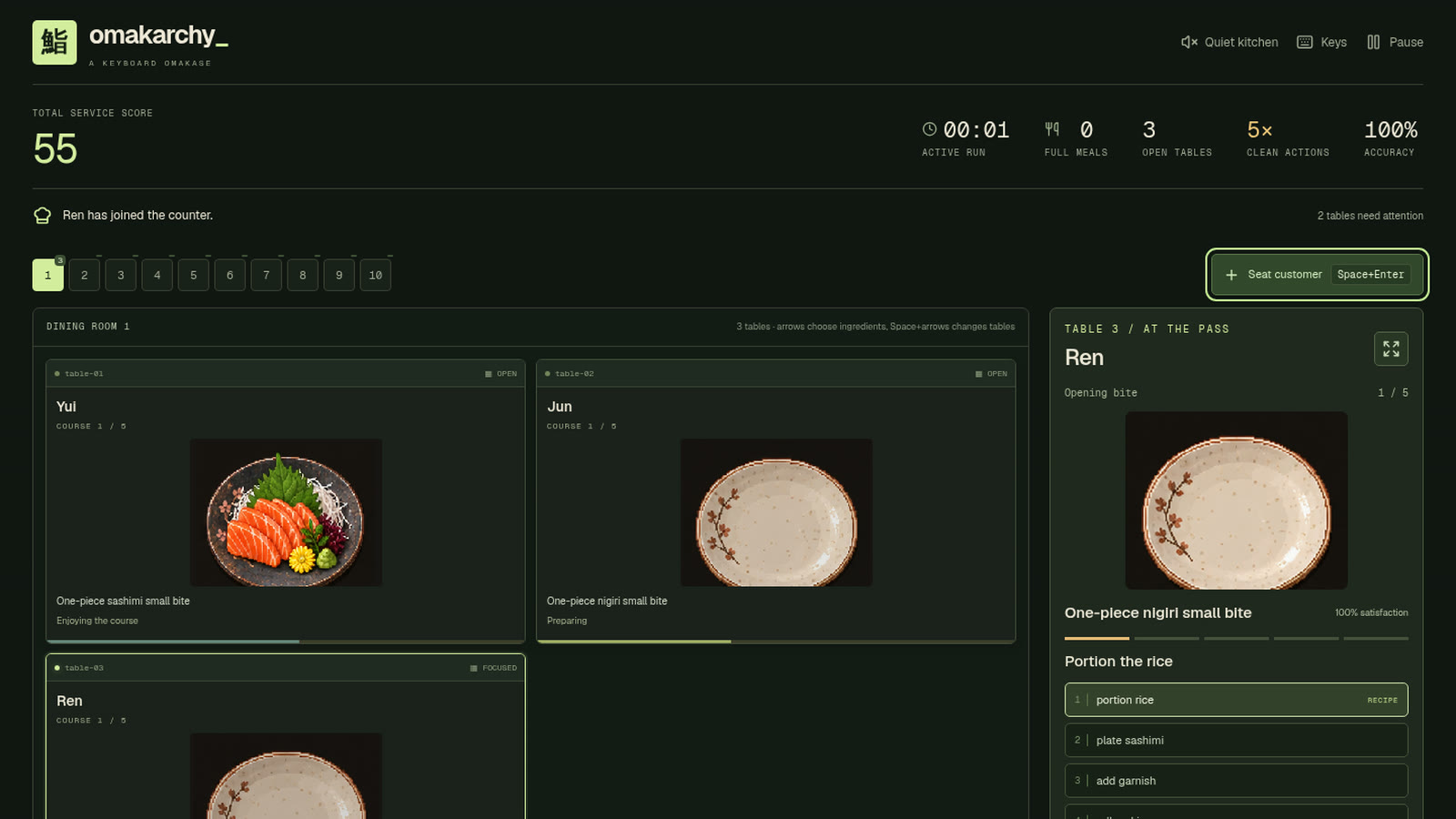Click the chef hat notification icon
This screenshot has width=1456, height=819.
pos(42,216)
